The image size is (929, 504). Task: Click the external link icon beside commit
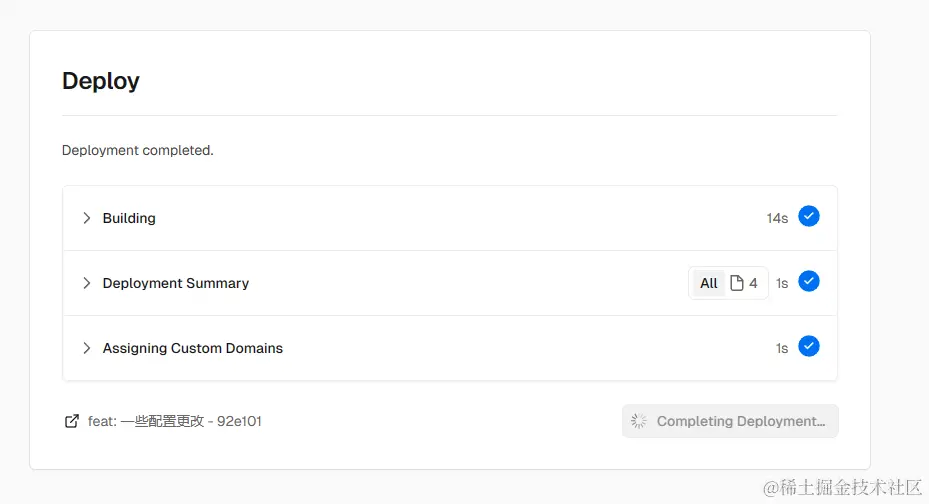coord(72,421)
